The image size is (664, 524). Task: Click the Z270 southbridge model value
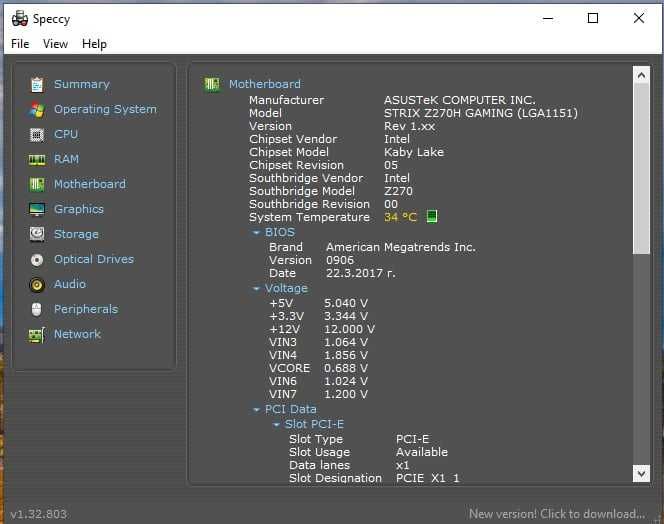click(x=398, y=191)
